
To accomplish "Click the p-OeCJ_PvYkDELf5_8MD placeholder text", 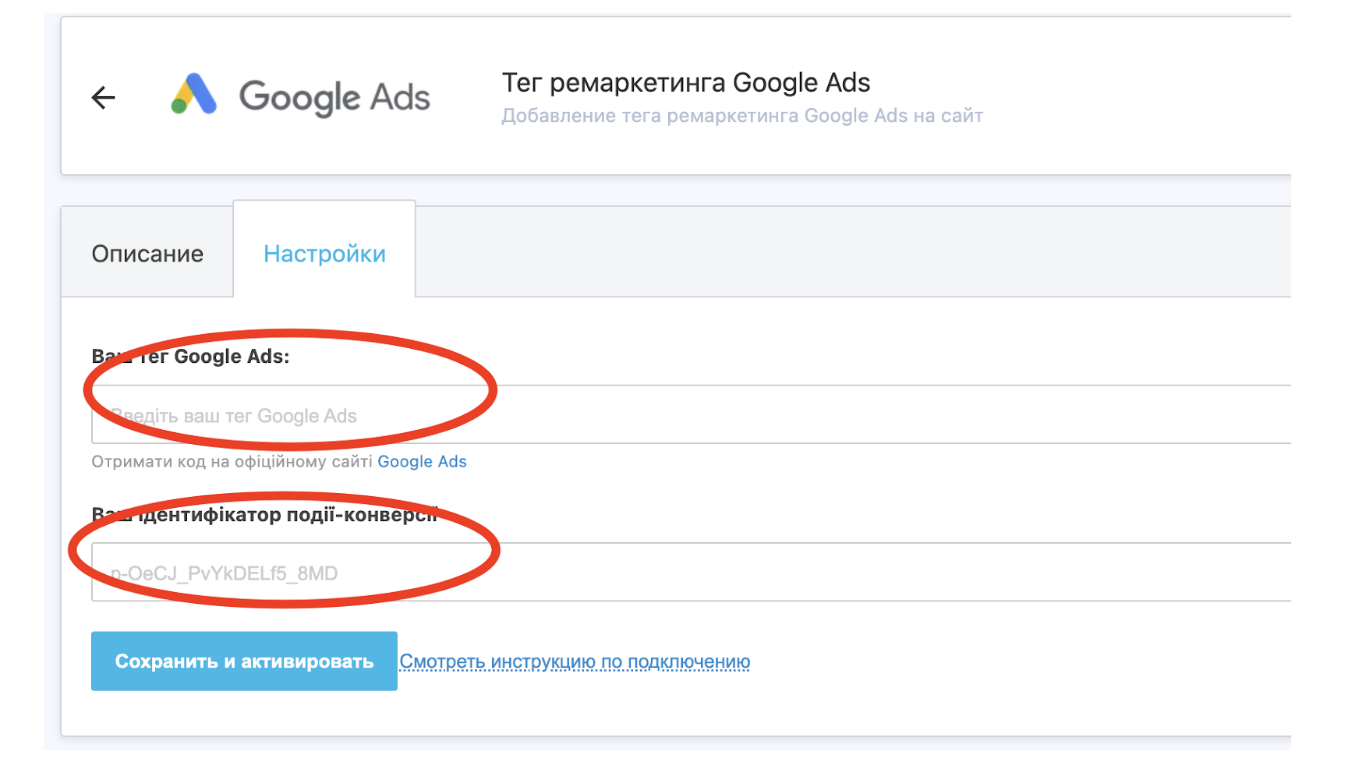I will click(x=224, y=574).
